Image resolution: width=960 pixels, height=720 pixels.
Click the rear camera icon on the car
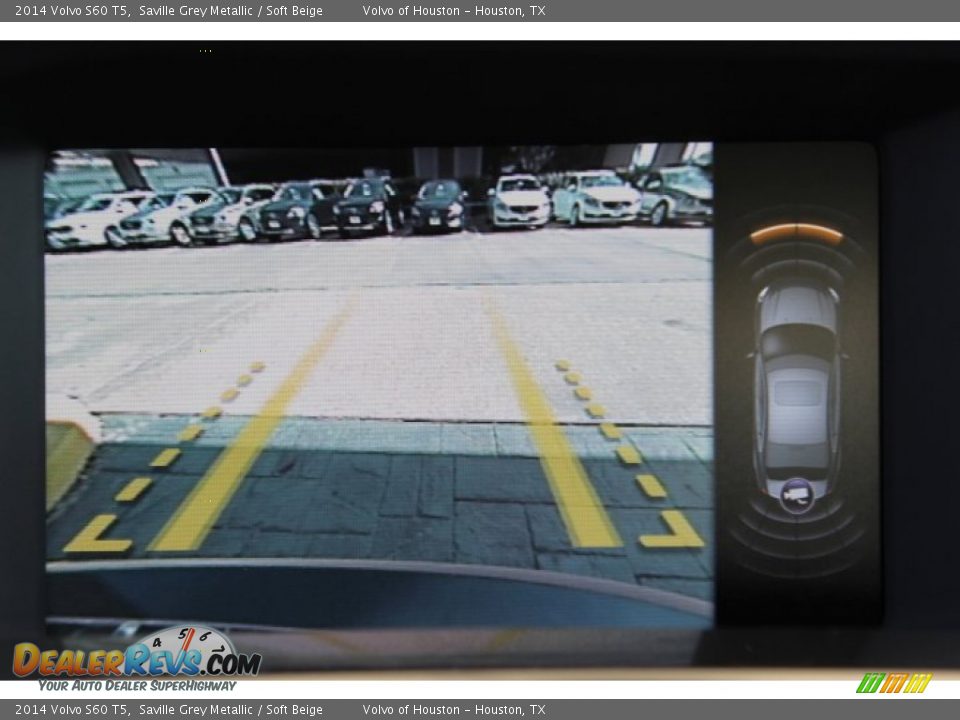(x=796, y=494)
